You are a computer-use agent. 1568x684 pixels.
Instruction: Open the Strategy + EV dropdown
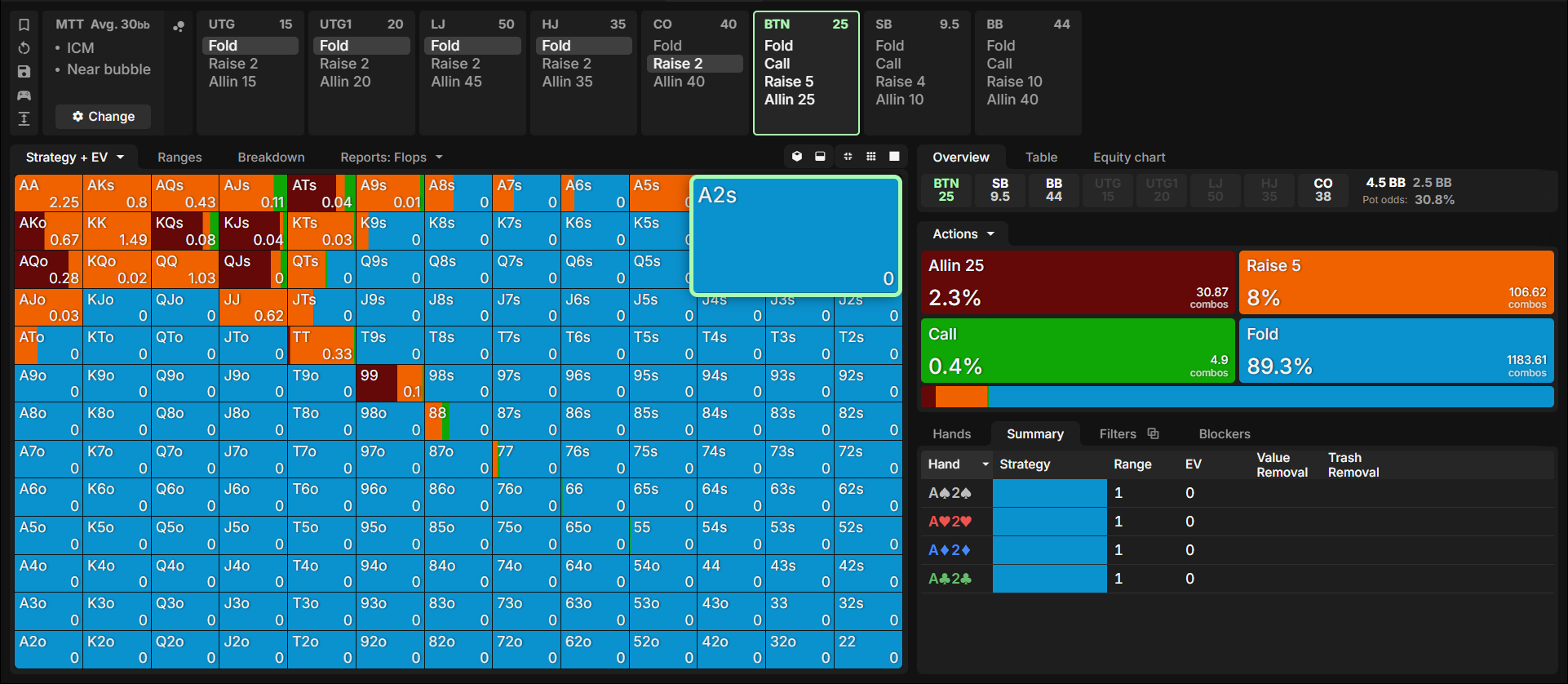(75, 158)
